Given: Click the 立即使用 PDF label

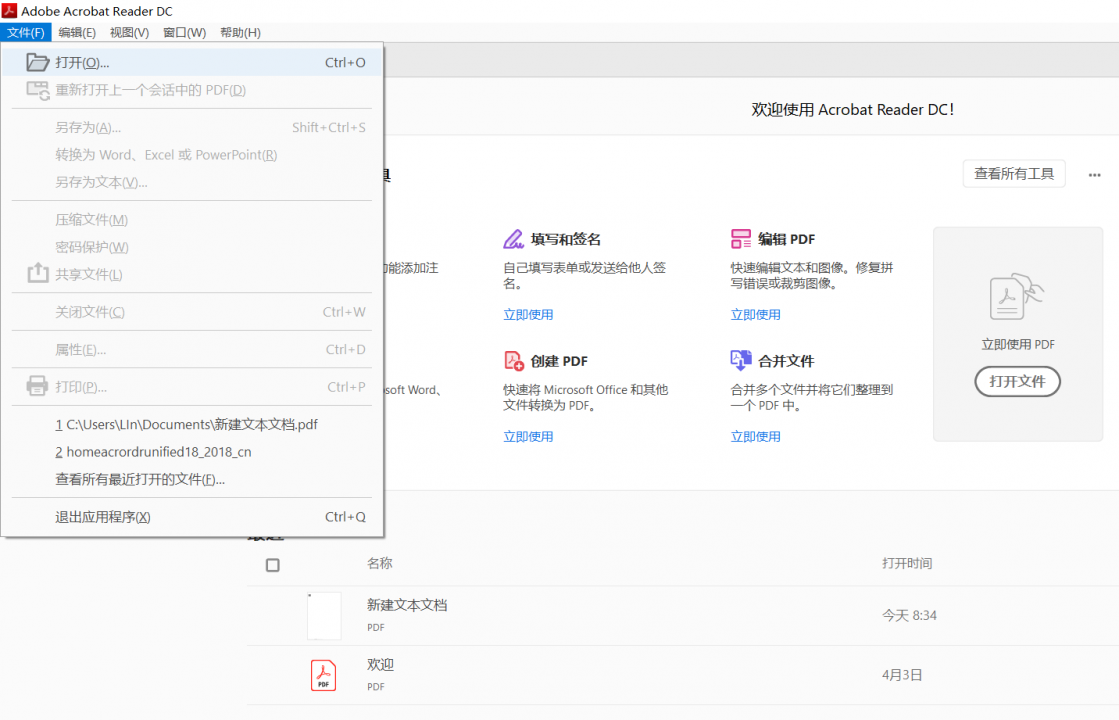Looking at the screenshot, I should pos(1018,345).
